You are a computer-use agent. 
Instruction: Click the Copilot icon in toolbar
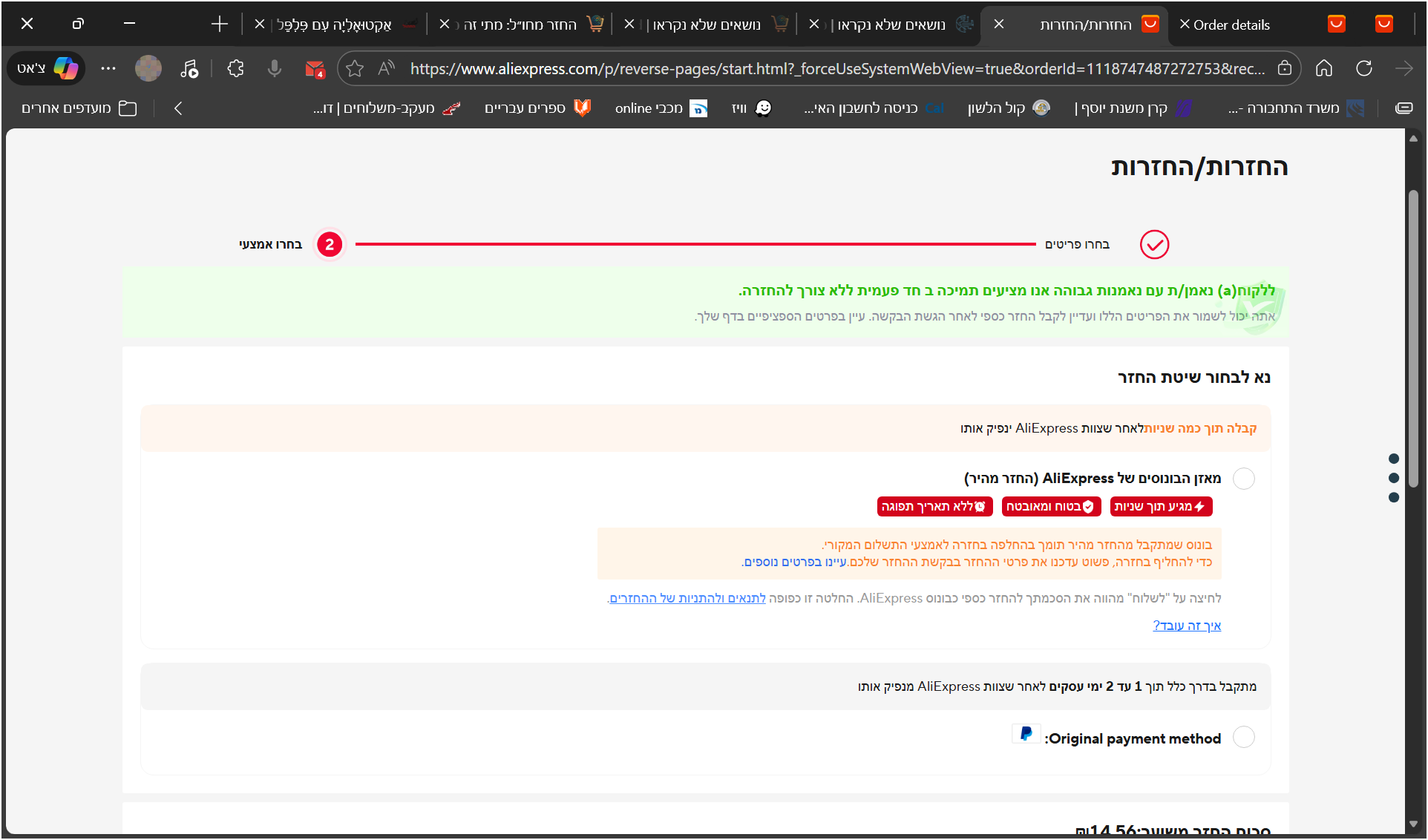tap(65, 69)
